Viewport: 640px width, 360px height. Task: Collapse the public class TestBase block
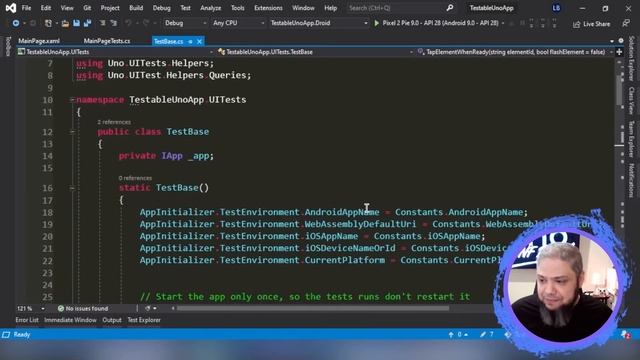click(72, 132)
